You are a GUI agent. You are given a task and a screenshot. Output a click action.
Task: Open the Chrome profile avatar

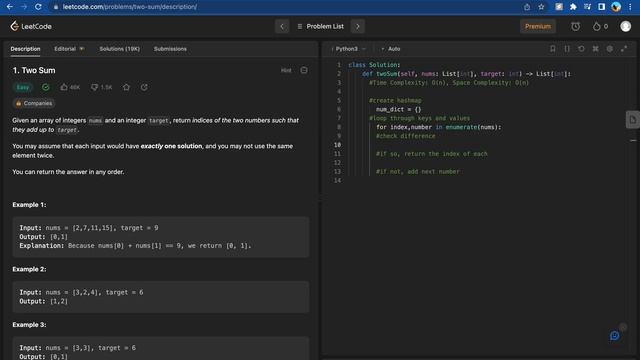[616, 7]
